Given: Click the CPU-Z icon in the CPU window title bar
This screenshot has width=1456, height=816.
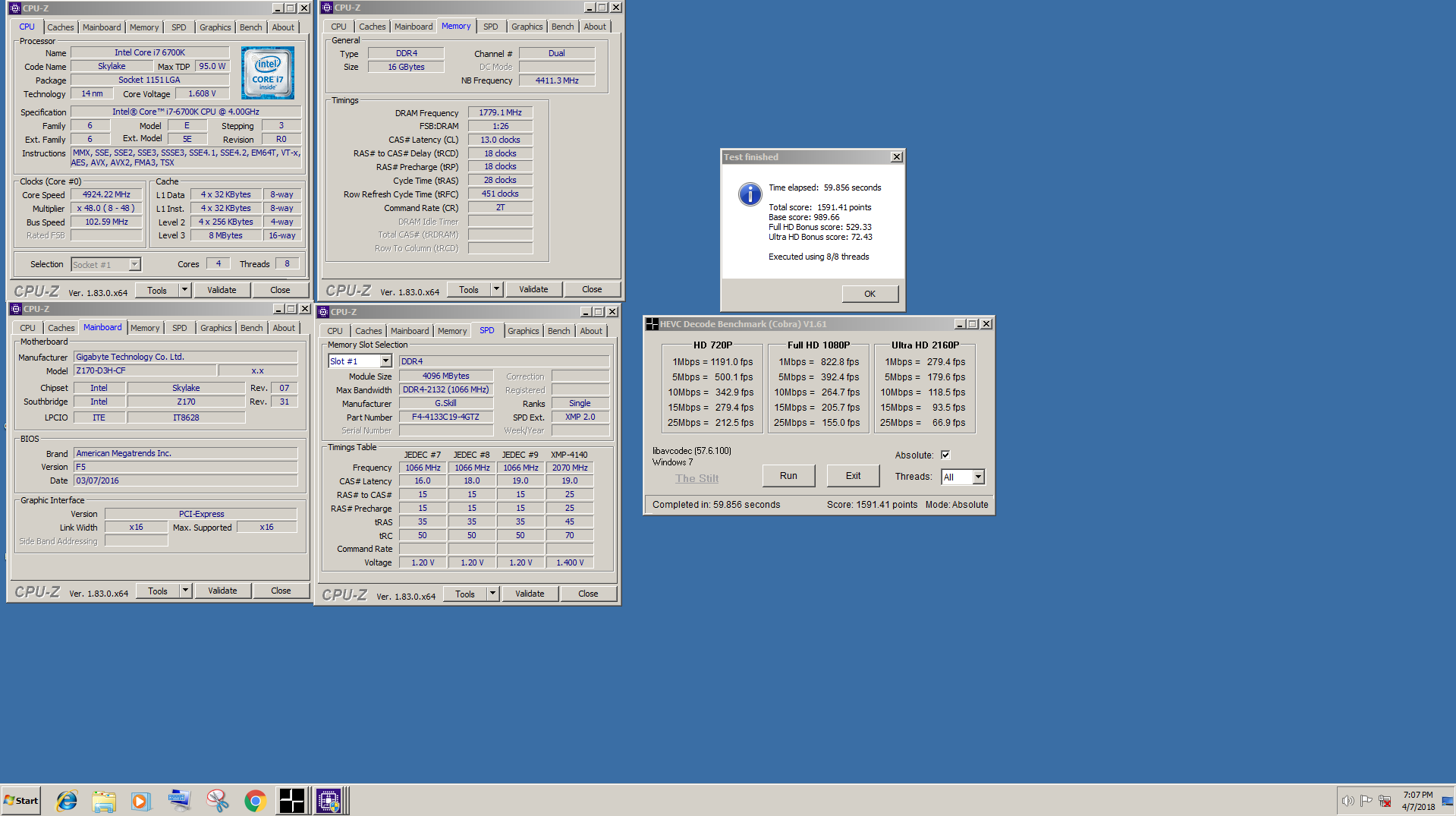Looking at the screenshot, I should pyautogui.click(x=15, y=8).
